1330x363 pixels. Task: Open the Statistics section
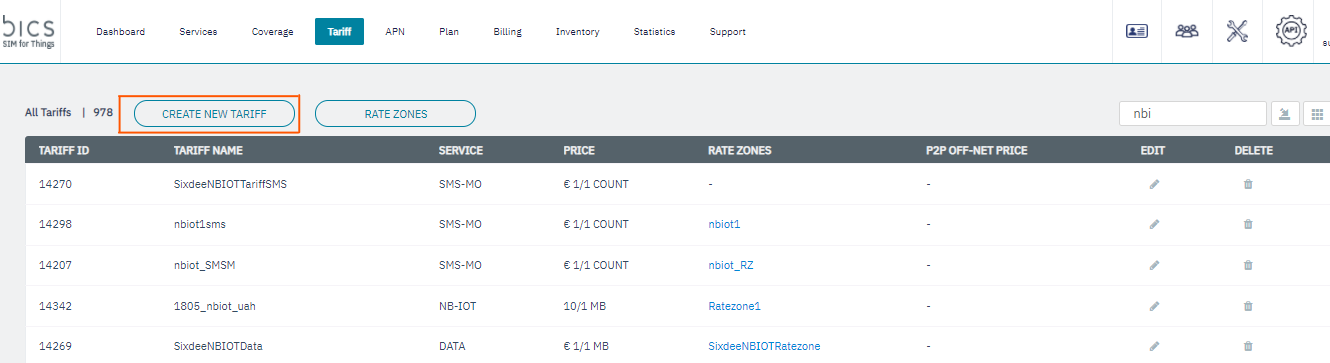pyautogui.click(x=654, y=32)
